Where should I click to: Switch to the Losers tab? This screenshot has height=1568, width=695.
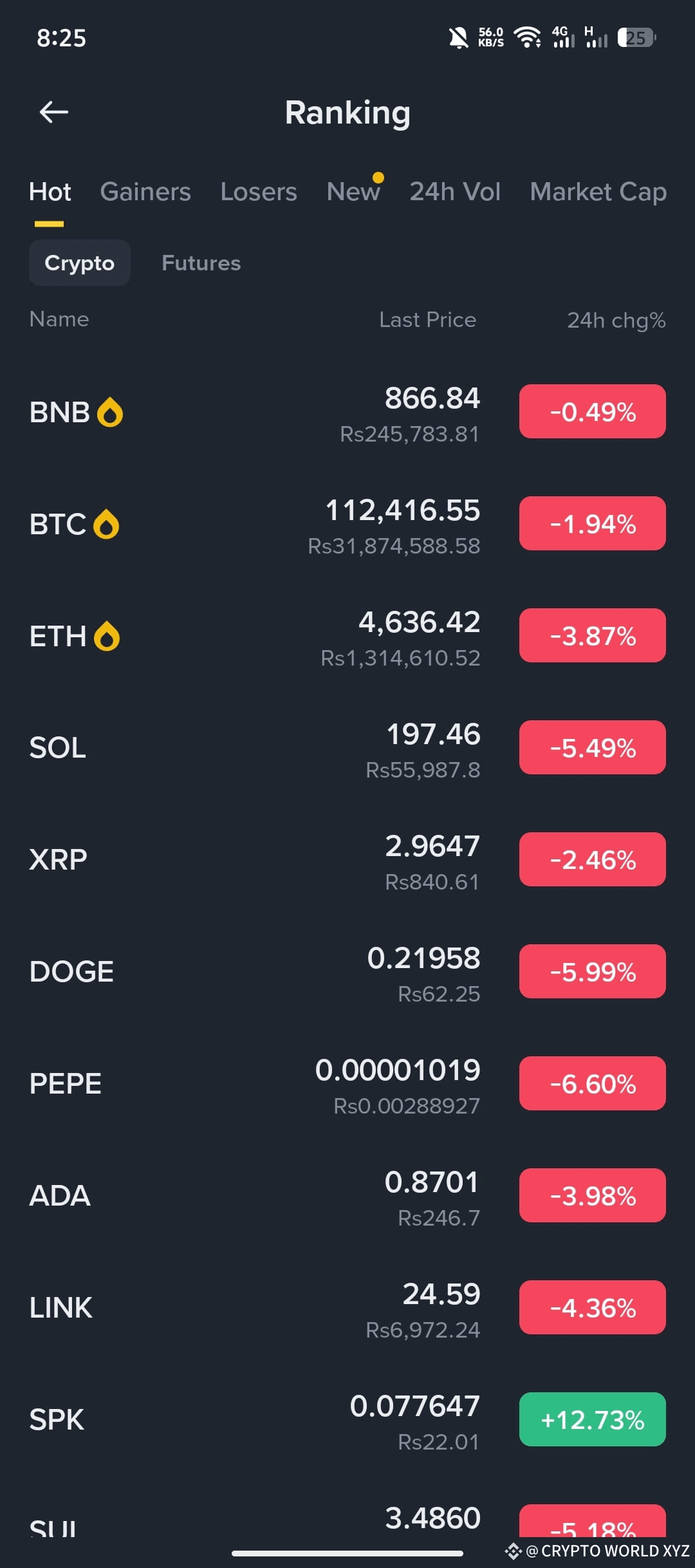click(259, 192)
